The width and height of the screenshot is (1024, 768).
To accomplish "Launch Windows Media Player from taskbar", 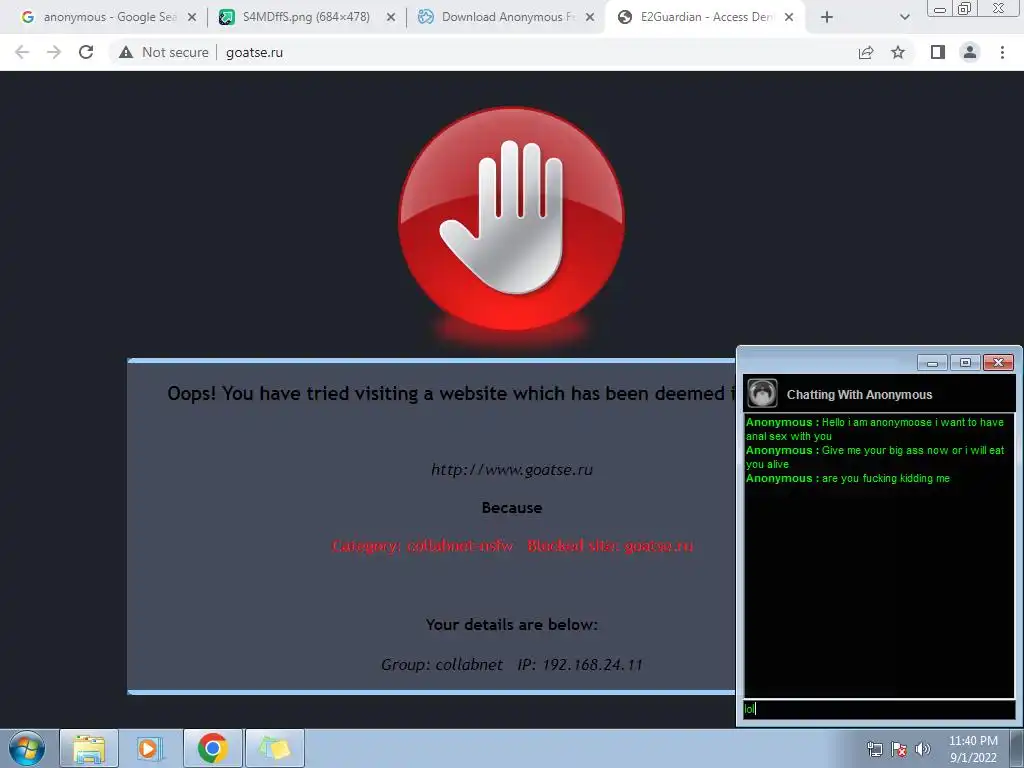I will 150,748.
